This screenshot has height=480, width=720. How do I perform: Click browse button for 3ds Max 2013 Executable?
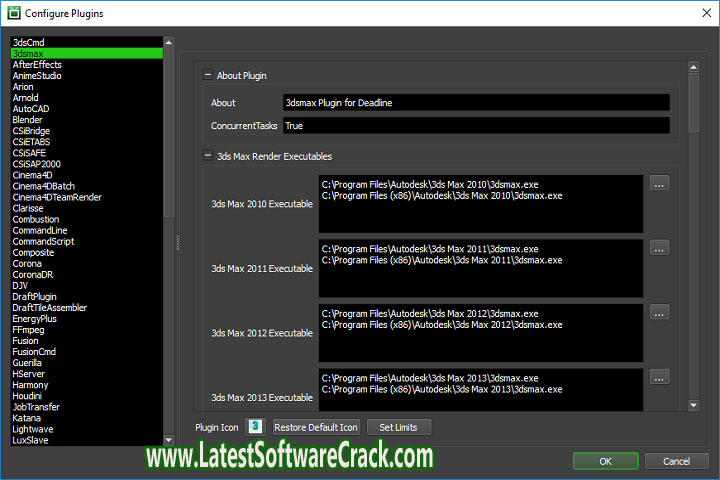pyautogui.click(x=659, y=377)
